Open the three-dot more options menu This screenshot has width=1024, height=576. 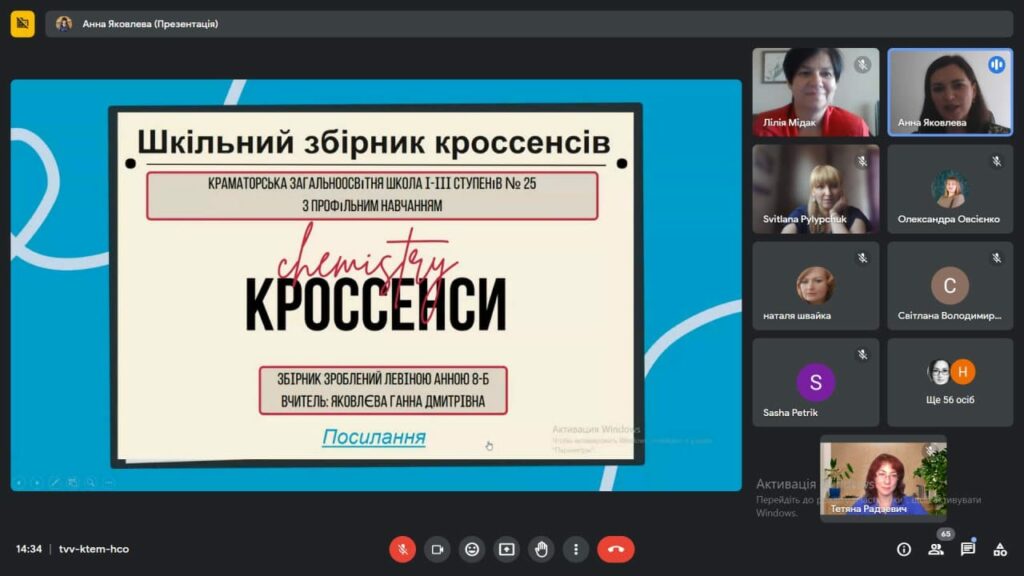click(576, 549)
